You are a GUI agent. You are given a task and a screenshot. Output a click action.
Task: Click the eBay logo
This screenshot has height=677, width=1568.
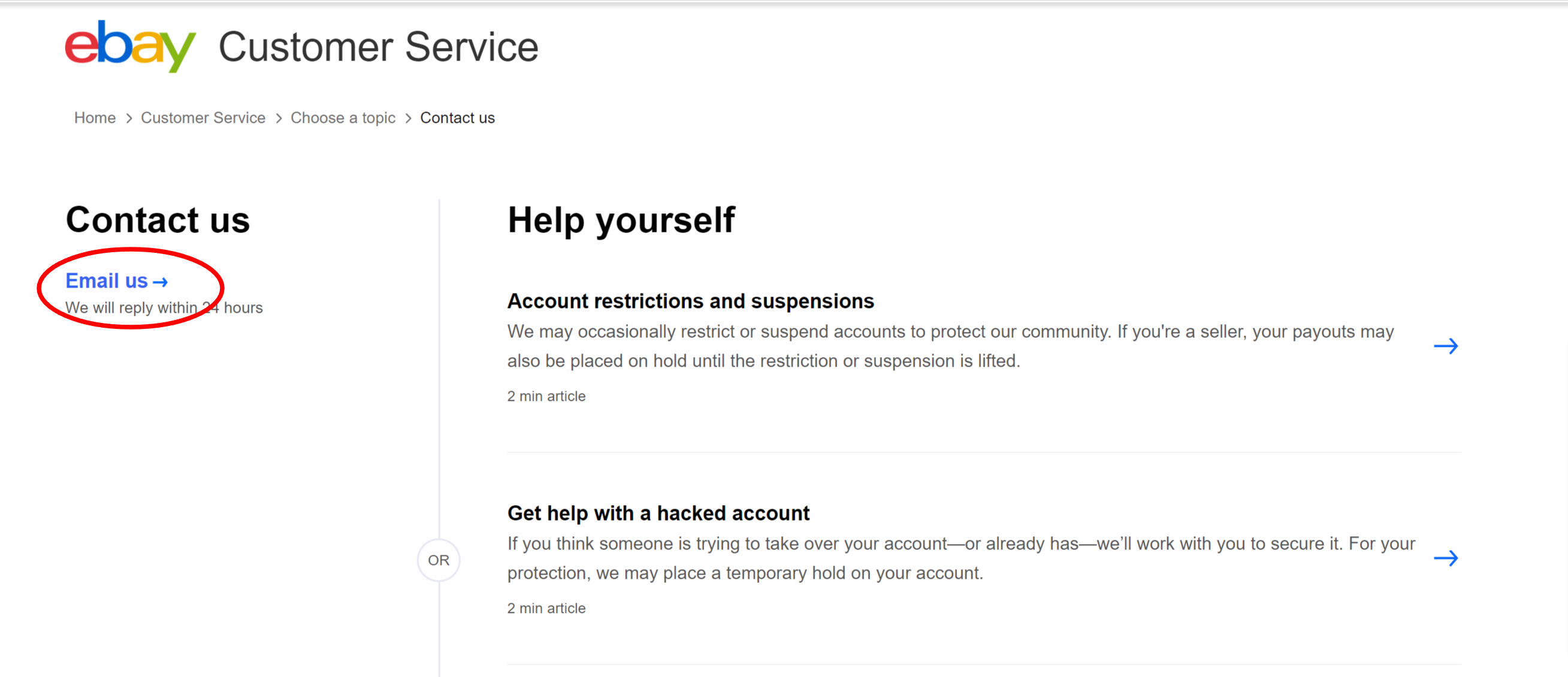pos(129,46)
